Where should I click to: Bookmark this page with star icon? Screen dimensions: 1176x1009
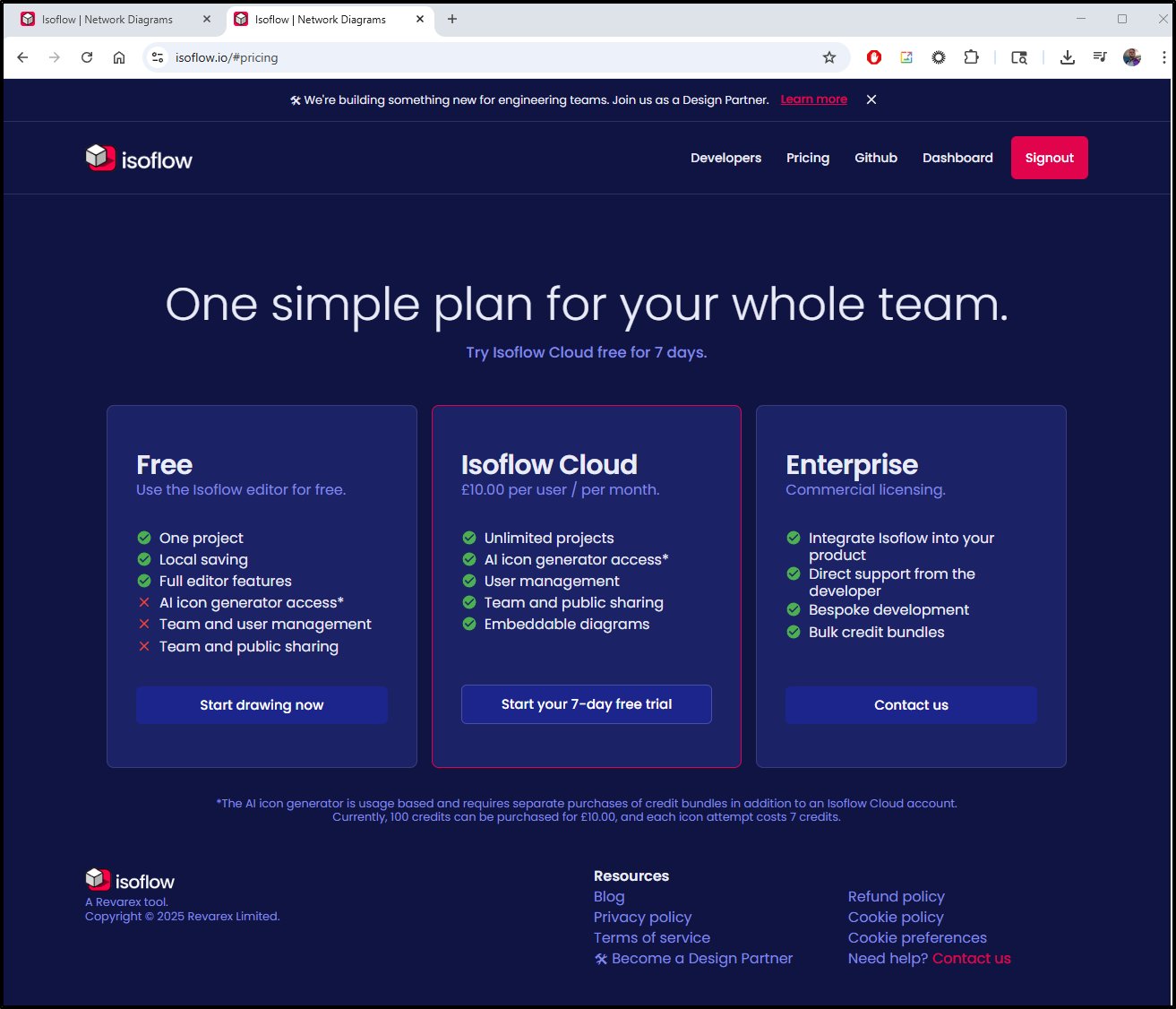[829, 57]
